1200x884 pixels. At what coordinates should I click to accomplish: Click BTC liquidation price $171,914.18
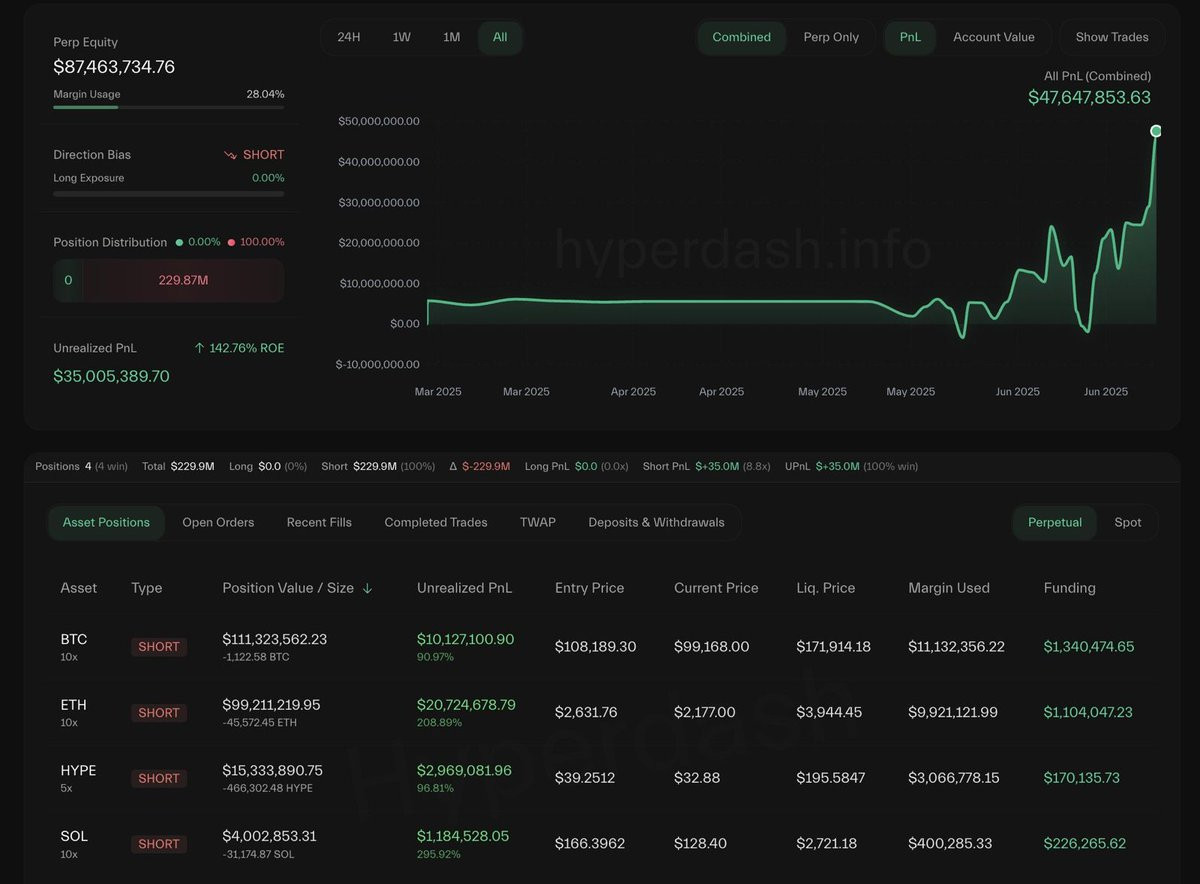(x=834, y=647)
